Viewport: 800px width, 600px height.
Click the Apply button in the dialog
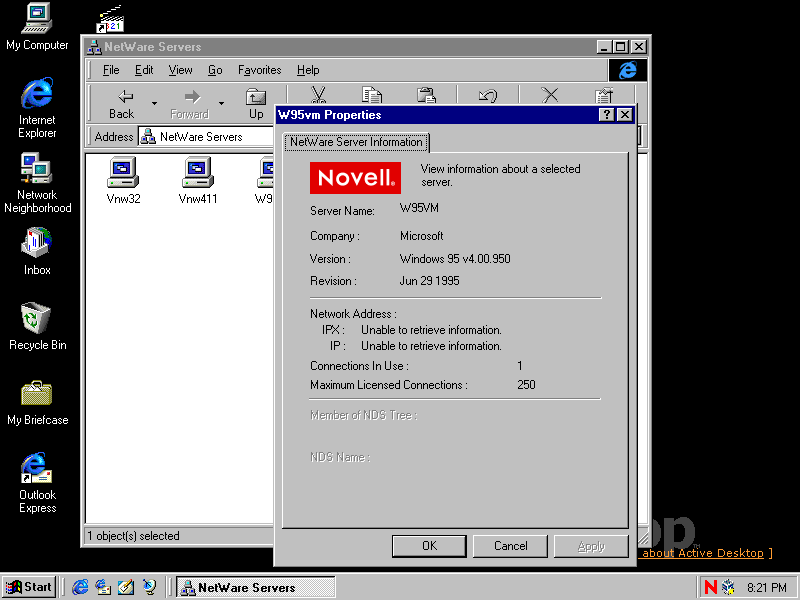point(591,546)
